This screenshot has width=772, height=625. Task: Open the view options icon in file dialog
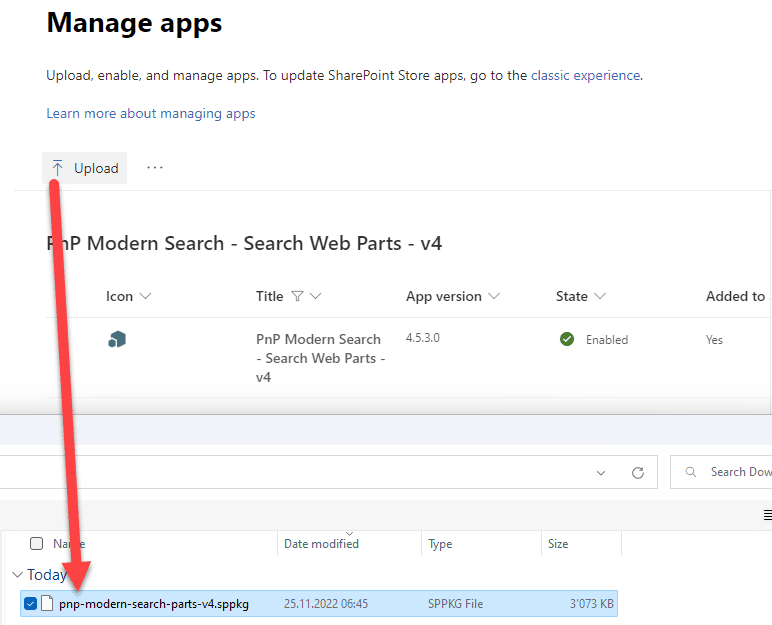767,515
